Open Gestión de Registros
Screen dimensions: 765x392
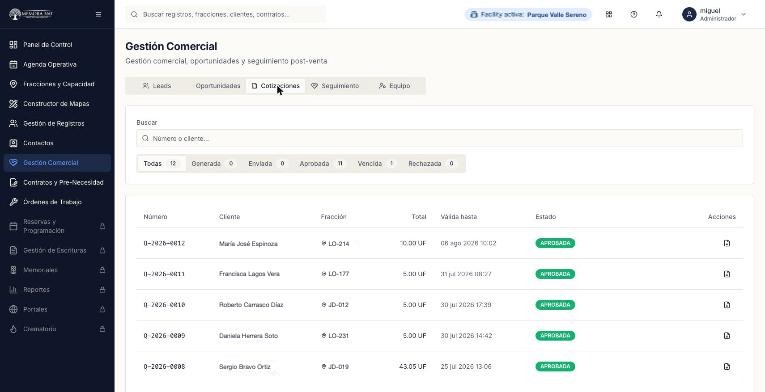pyautogui.click(x=57, y=124)
